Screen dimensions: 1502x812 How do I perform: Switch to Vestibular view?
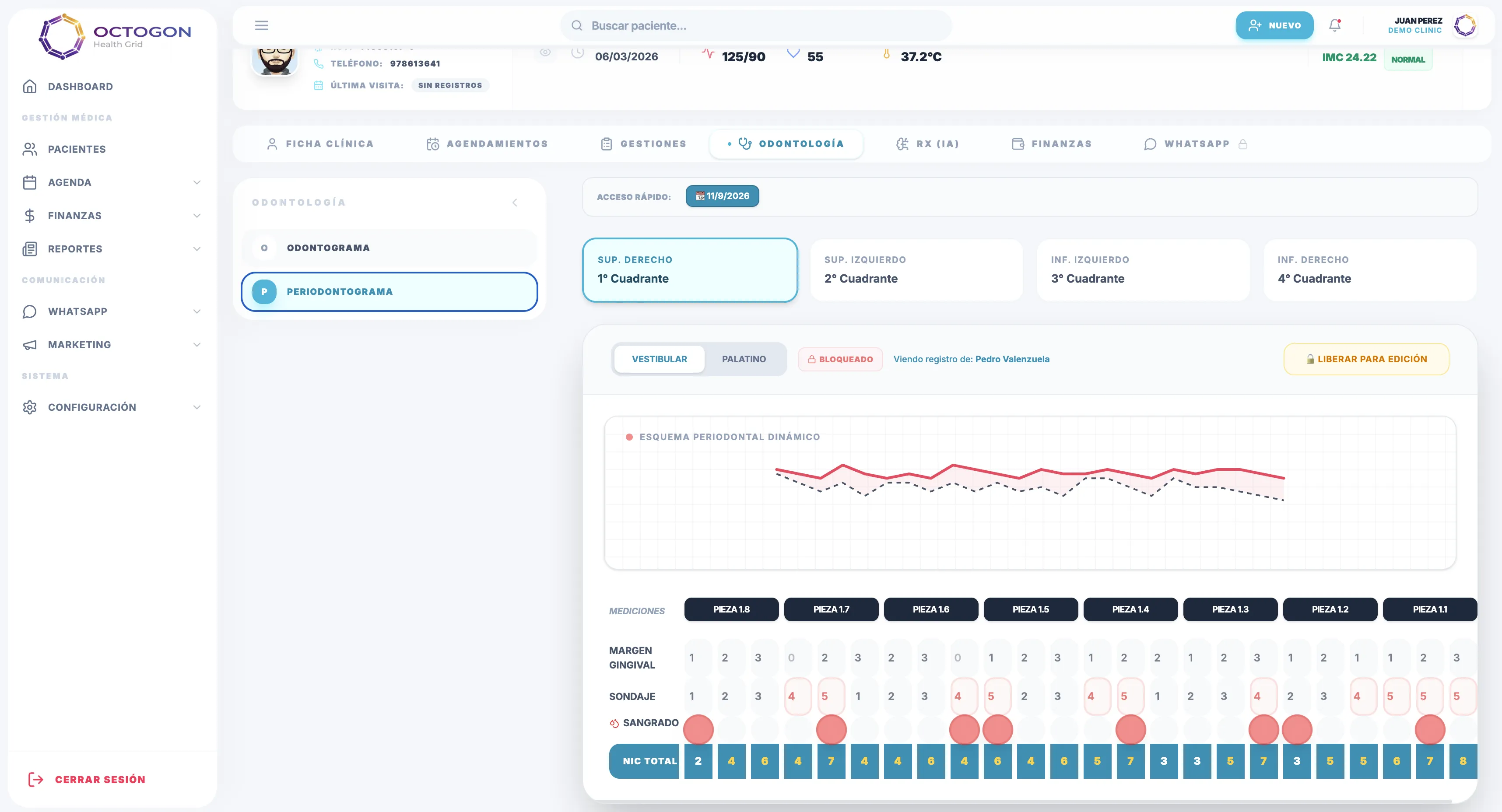coord(659,359)
